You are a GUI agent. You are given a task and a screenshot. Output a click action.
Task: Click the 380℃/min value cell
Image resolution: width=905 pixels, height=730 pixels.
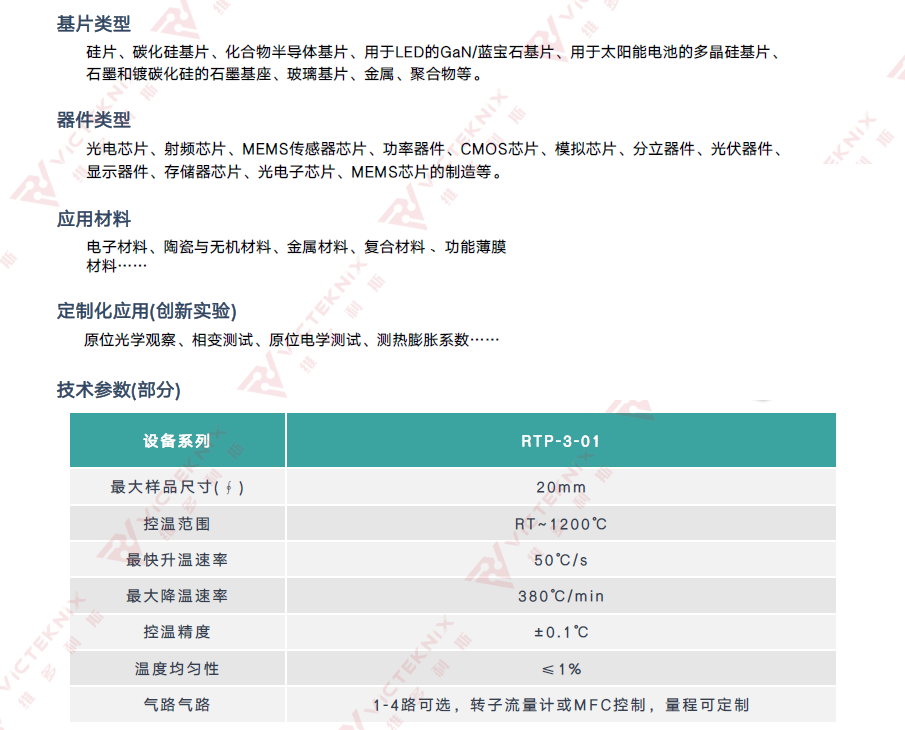pyautogui.click(x=560, y=596)
